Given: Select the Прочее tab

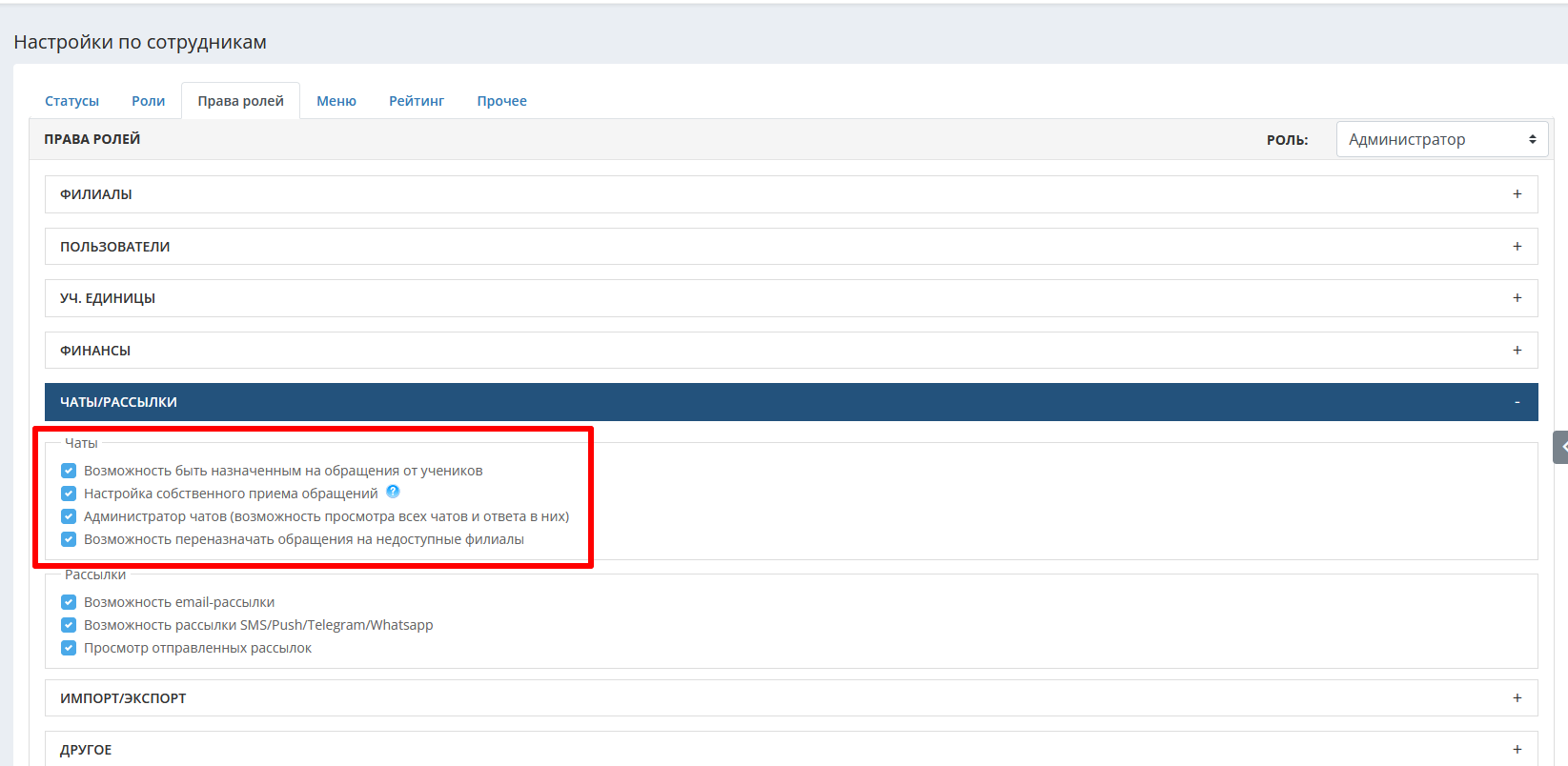Looking at the screenshot, I should tap(501, 101).
